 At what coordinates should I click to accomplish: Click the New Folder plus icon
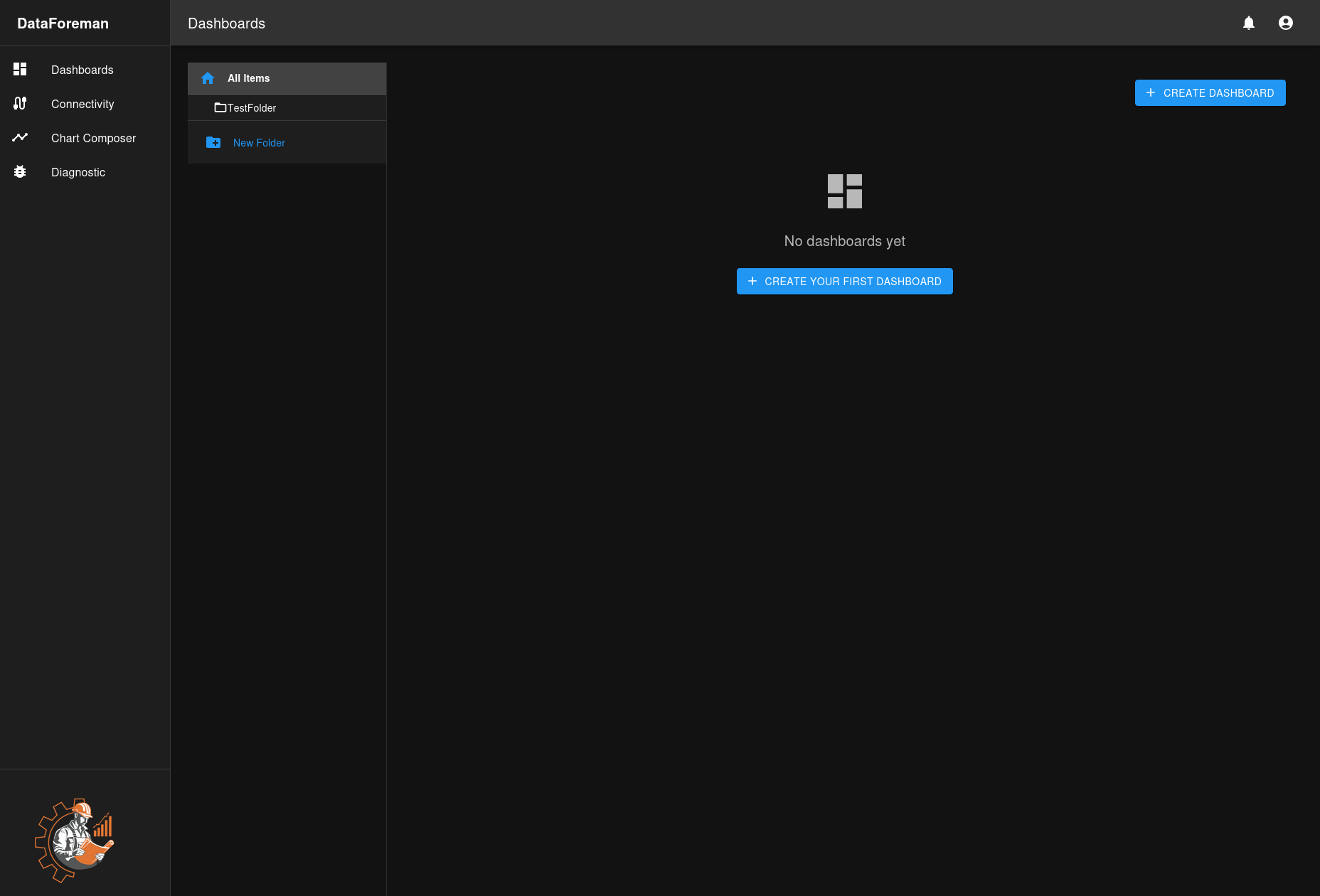click(x=213, y=142)
